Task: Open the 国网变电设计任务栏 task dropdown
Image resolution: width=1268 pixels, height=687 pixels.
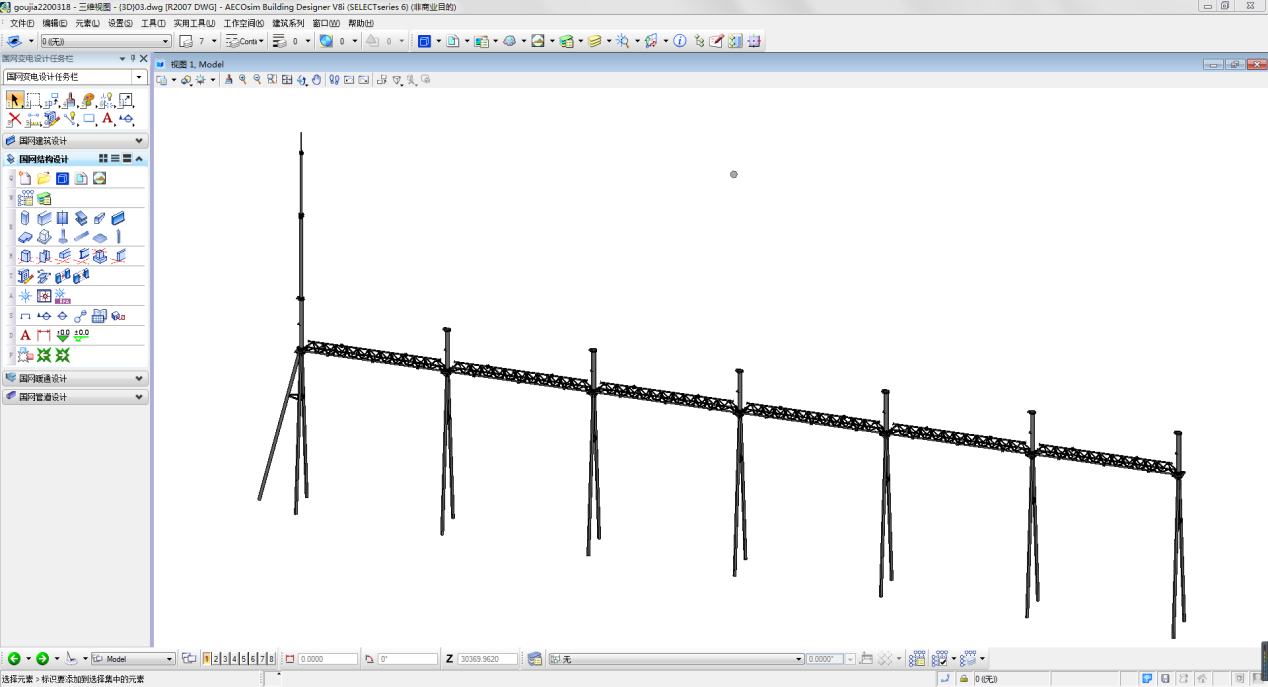Action: click(x=139, y=77)
